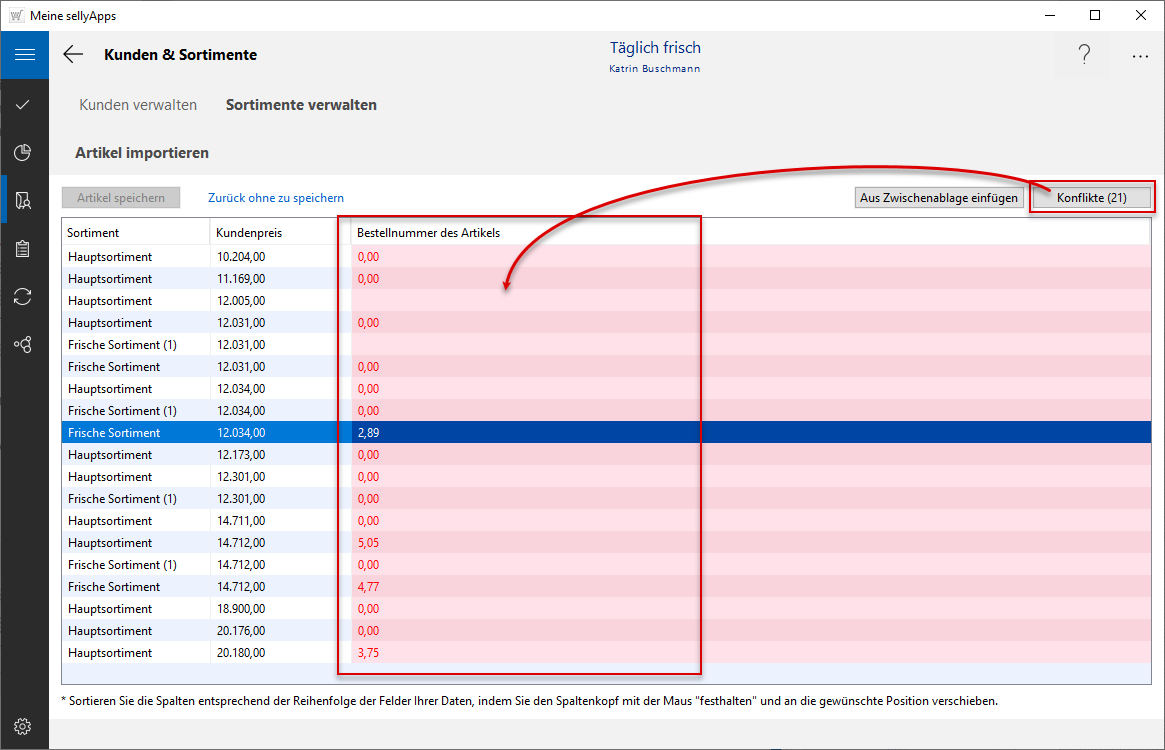Open the hamburger navigation menu
The width and height of the screenshot is (1165, 750).
pos(24,55)
